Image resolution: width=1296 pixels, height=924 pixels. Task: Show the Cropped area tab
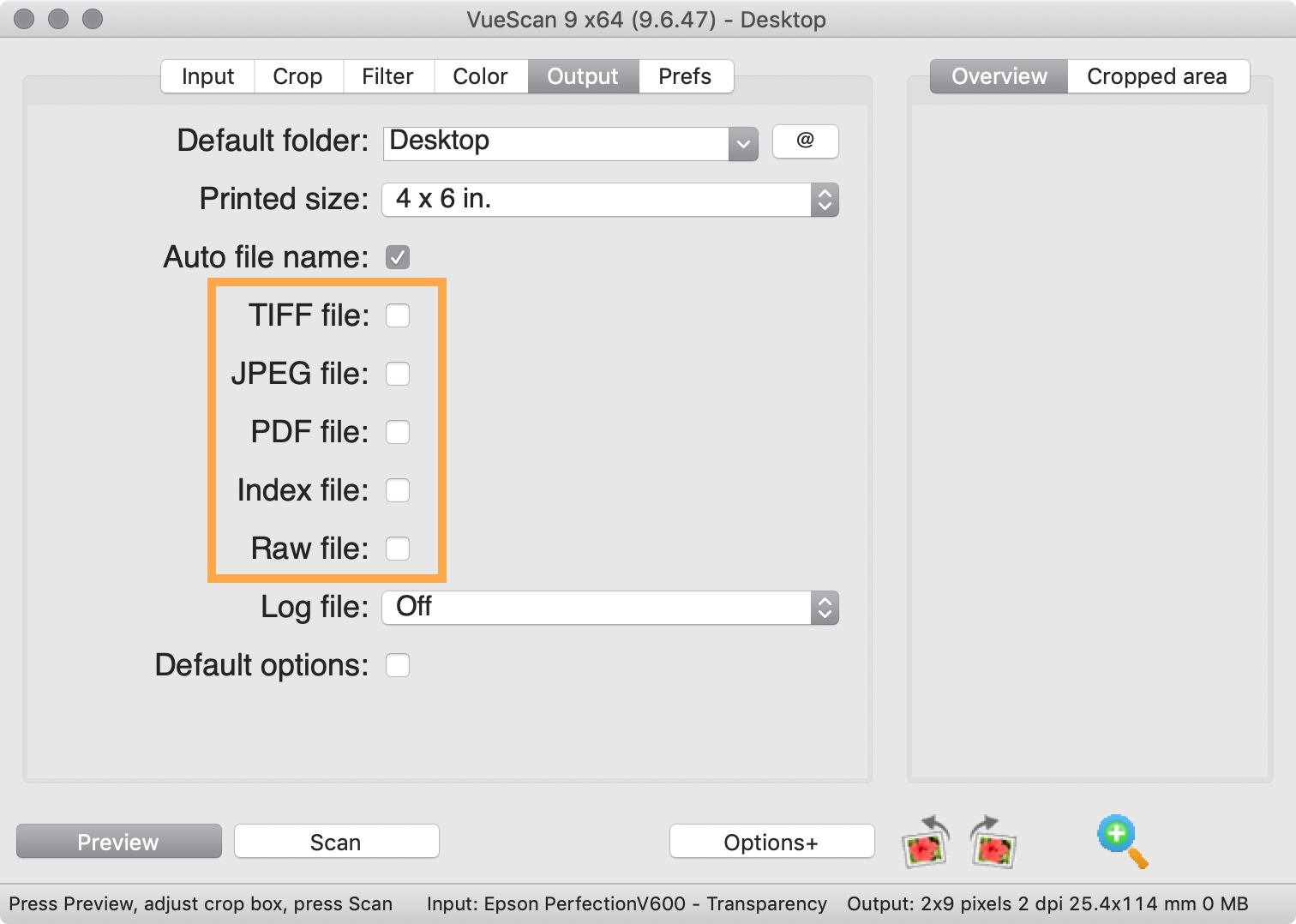pos(1157,76)
